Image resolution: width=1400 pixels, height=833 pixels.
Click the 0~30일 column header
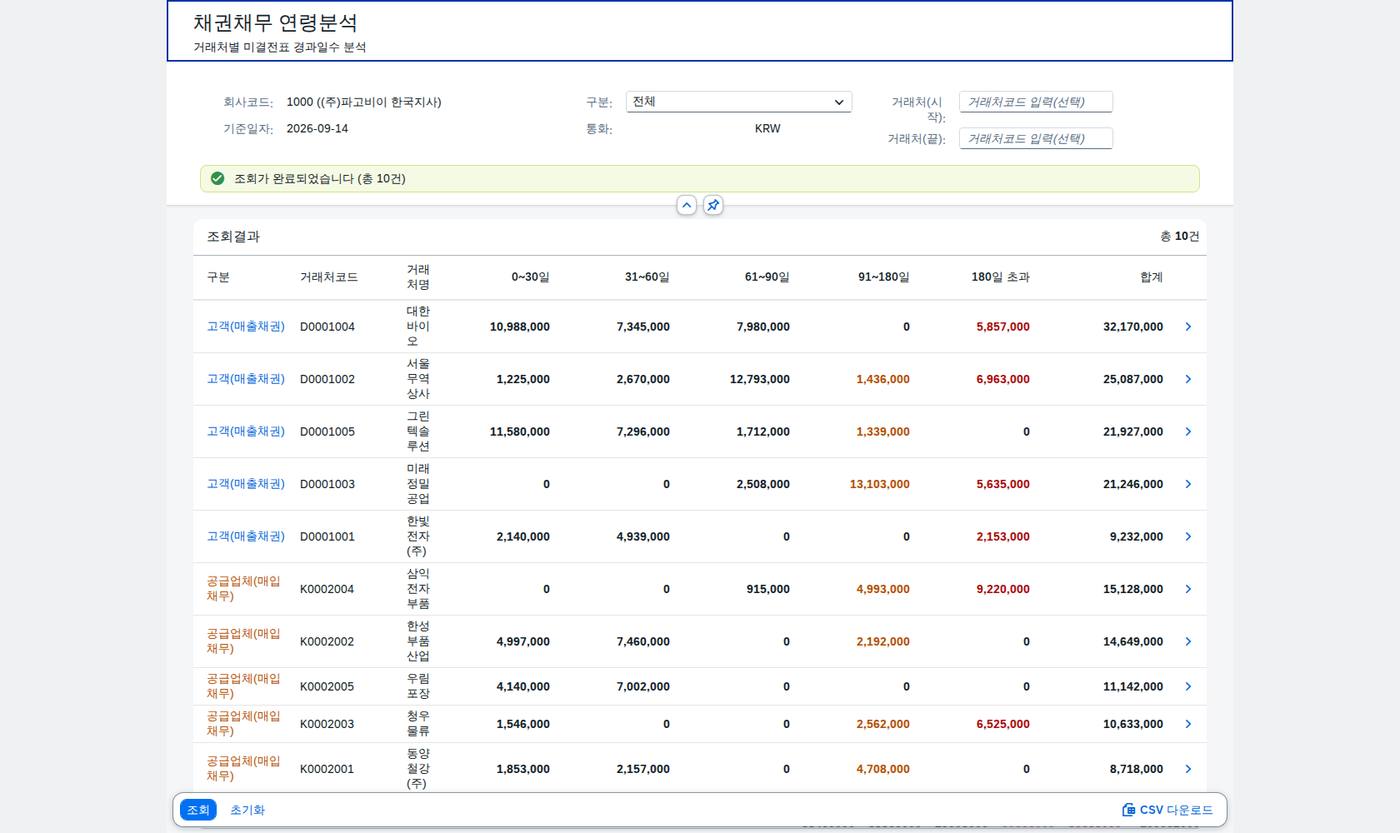(531, 277)
